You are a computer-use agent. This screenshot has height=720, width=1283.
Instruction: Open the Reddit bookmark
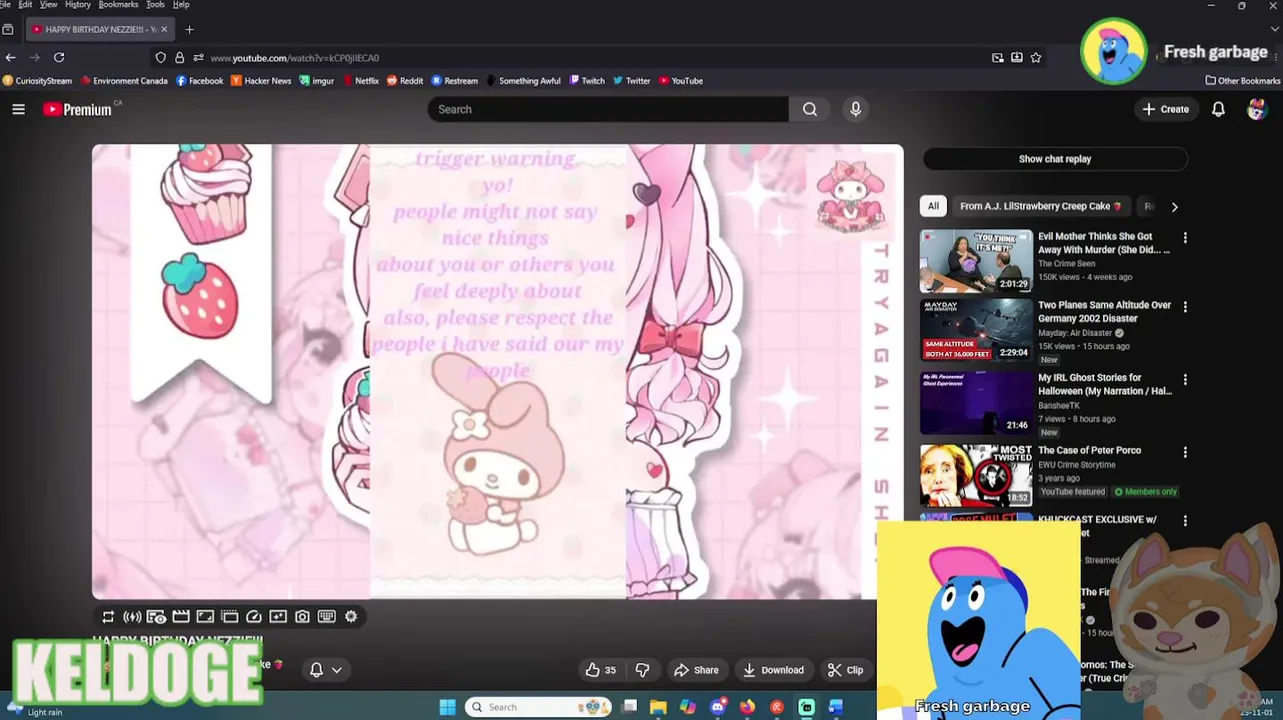tap(405, 81)
